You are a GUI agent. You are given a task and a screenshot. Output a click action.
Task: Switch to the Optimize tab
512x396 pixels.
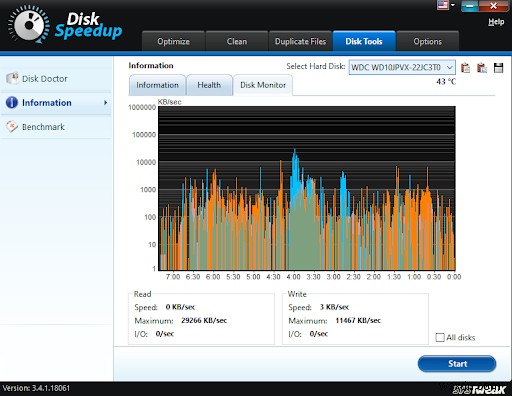pos(173,41)
